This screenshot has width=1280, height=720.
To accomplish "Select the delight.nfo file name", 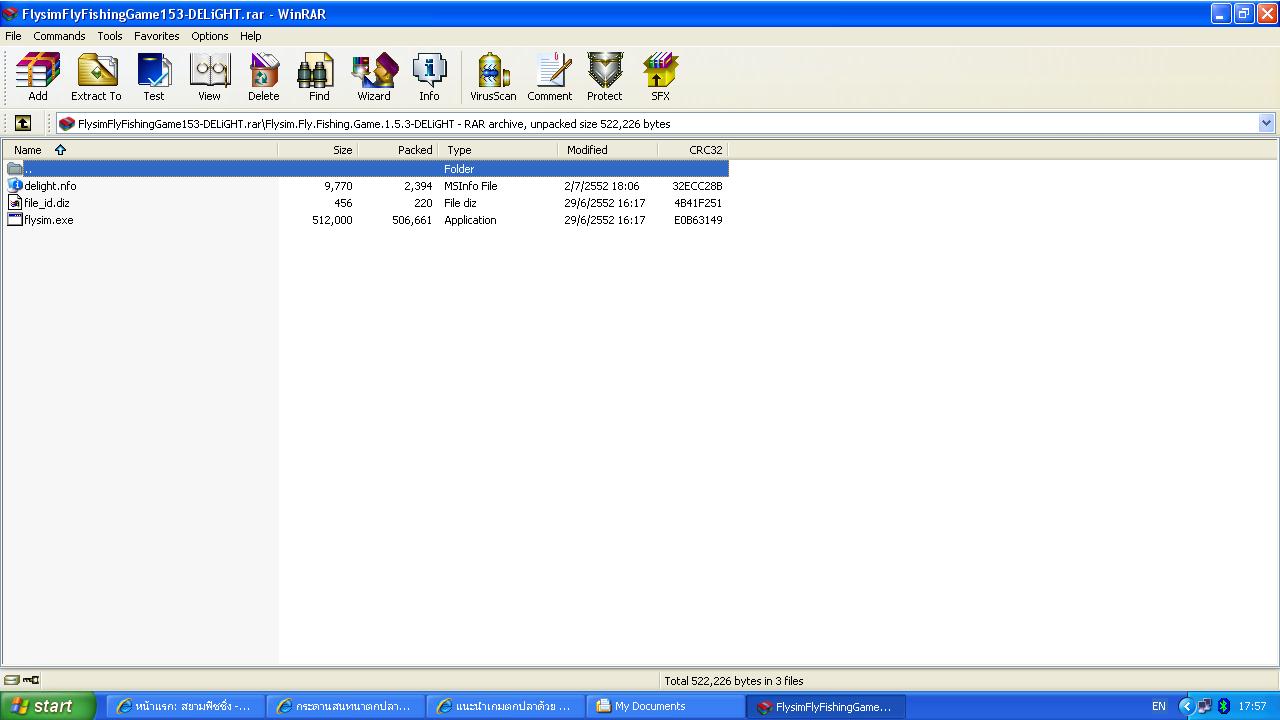I will tap(50, 186).
